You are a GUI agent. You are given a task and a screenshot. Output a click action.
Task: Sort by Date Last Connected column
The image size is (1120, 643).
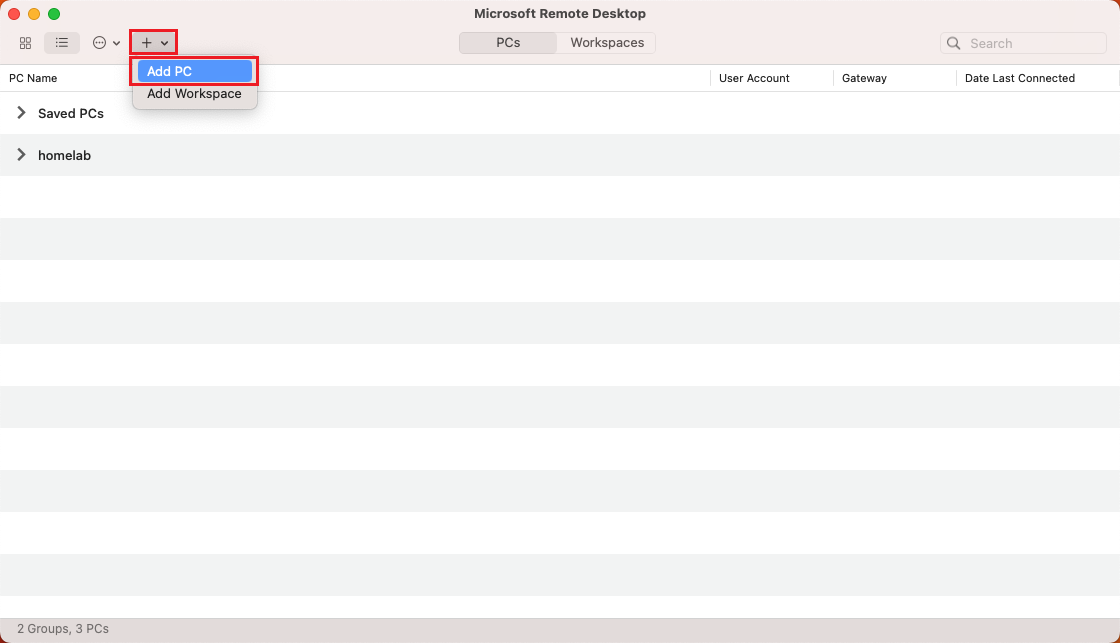pos(1019,78)
